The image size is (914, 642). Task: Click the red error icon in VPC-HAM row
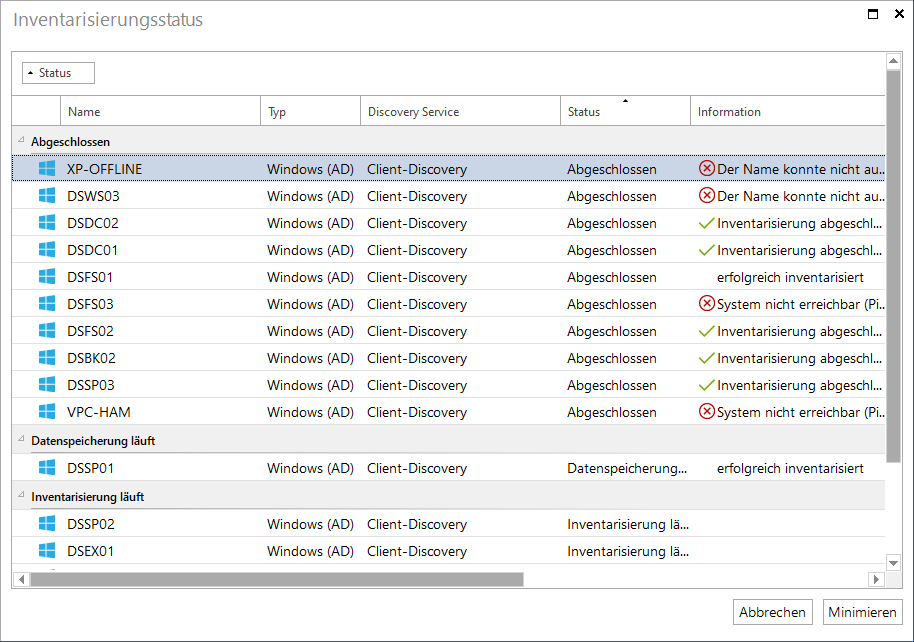click(x=706, y=412)
